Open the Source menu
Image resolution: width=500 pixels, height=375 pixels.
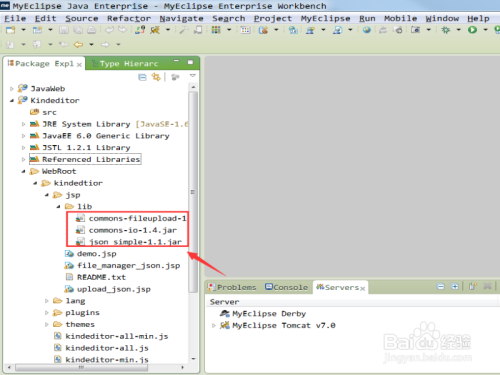(x=82, y=18)
